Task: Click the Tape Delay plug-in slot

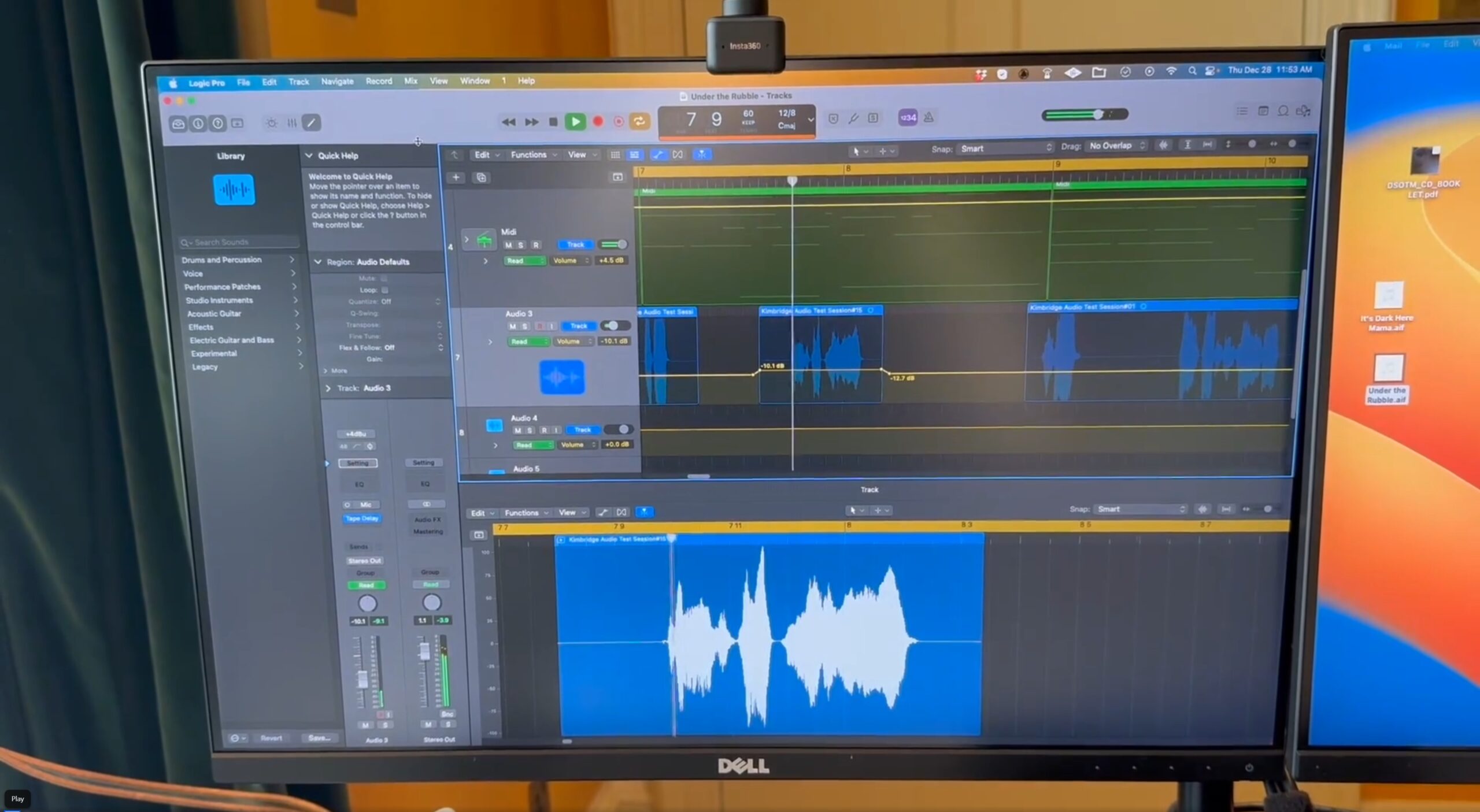Action: (361, 518)
